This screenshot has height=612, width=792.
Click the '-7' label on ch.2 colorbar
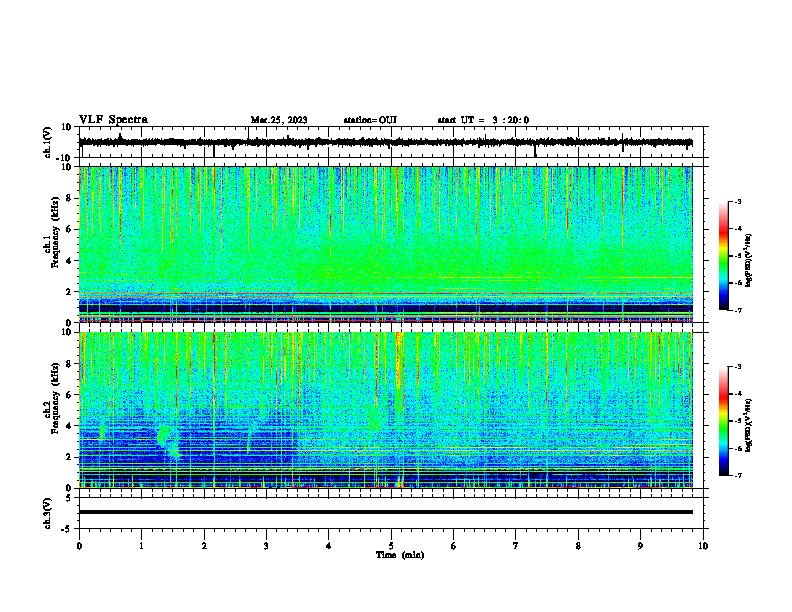pyautogui.click(x=737, y=475)
